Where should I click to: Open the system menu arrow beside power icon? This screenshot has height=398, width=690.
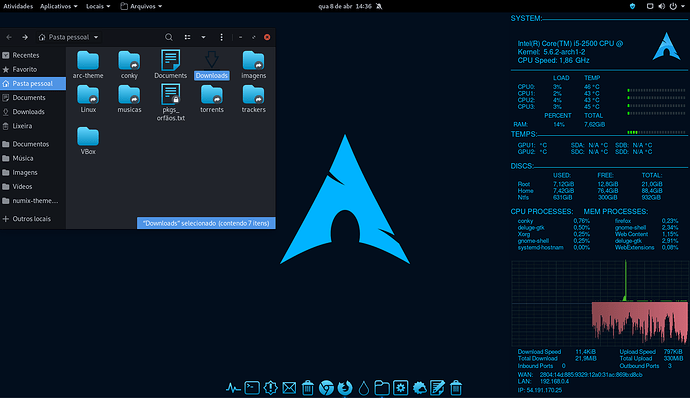[x=683, y=6]
